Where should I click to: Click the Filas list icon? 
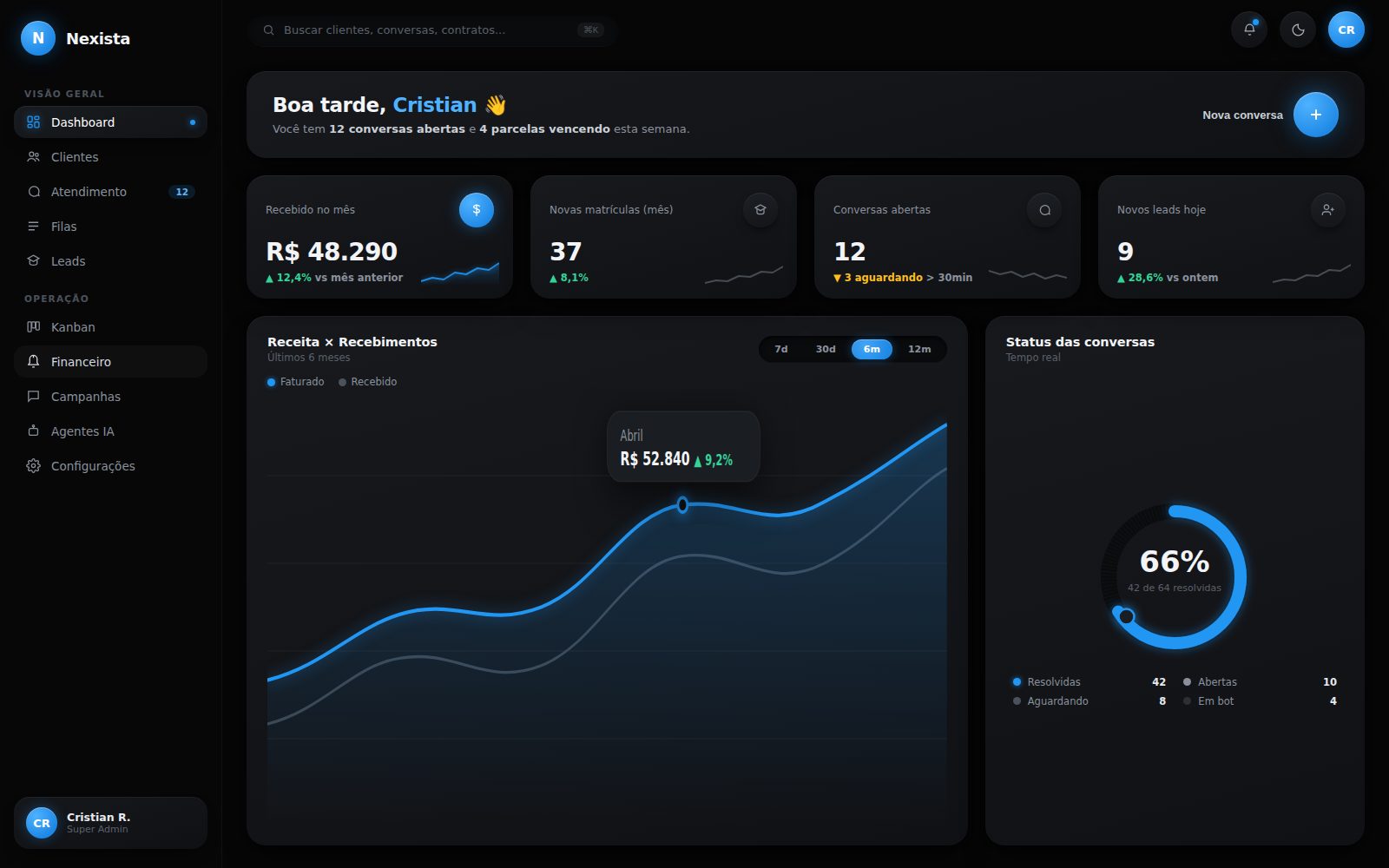pyautogui.click(x=33, y=227)
